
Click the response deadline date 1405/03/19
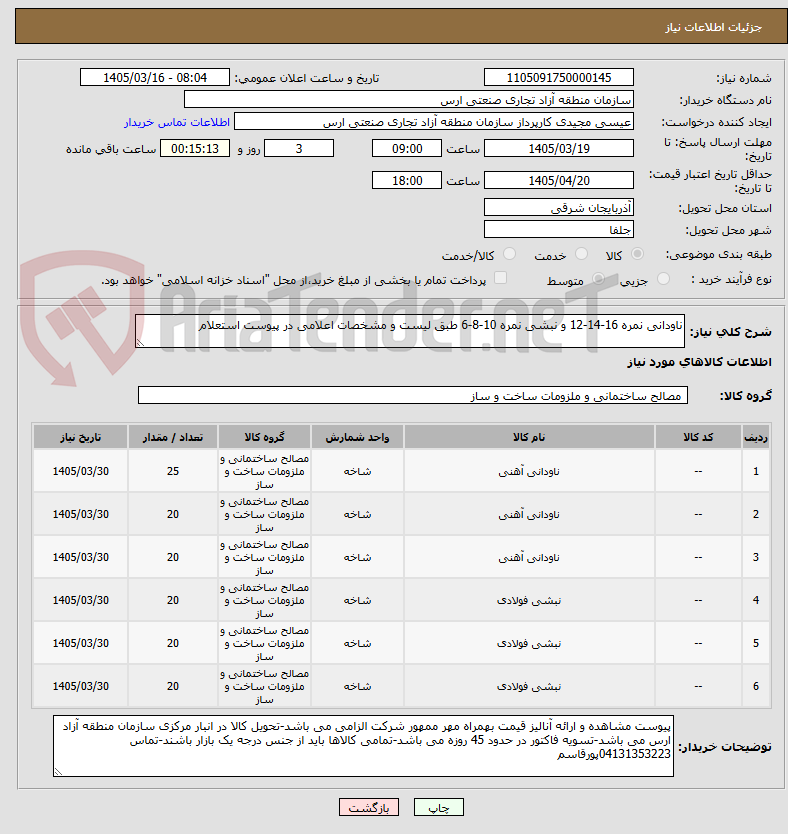(x=559, y=148)
